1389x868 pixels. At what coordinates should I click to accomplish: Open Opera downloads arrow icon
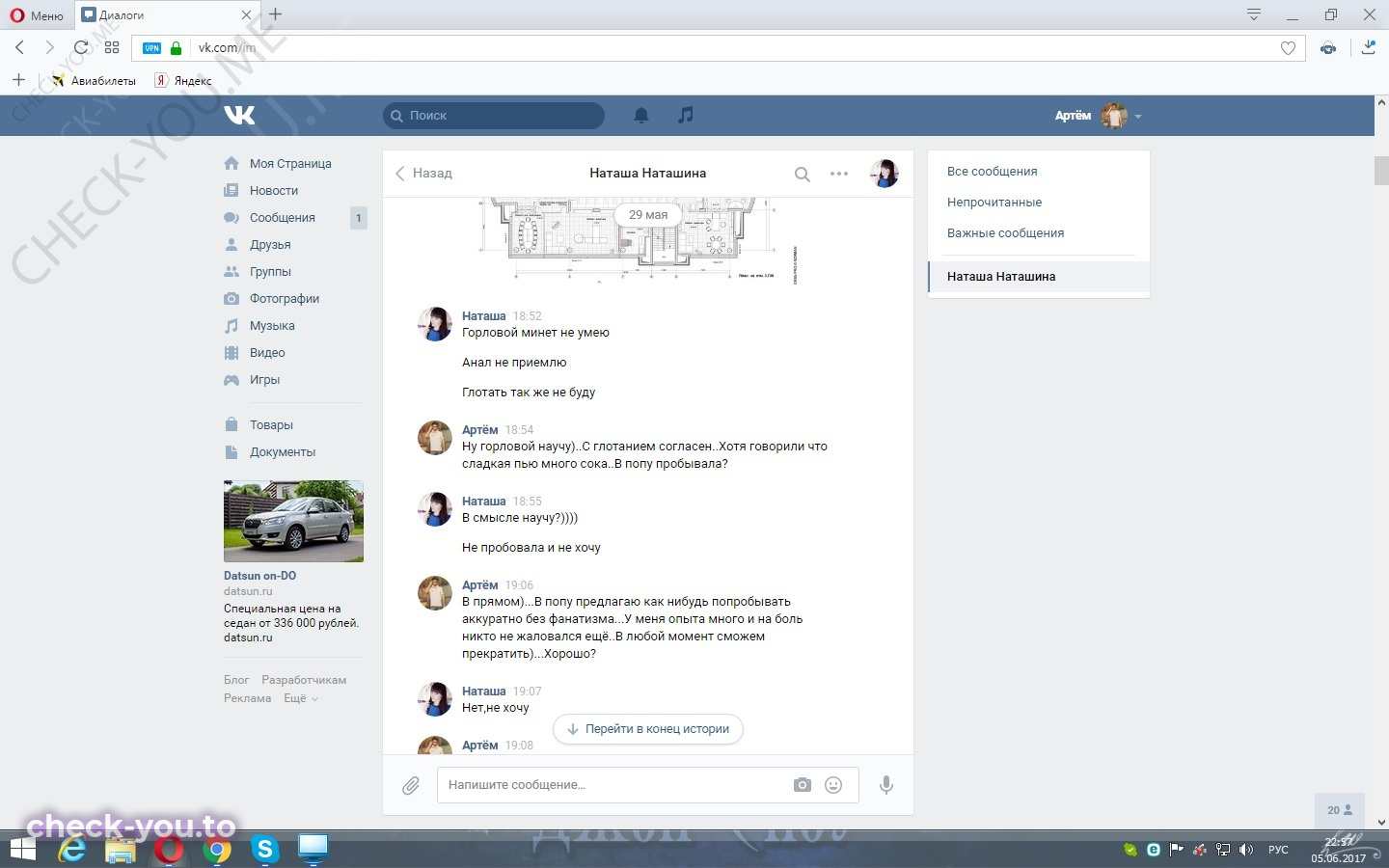(x=1369, y=47)
